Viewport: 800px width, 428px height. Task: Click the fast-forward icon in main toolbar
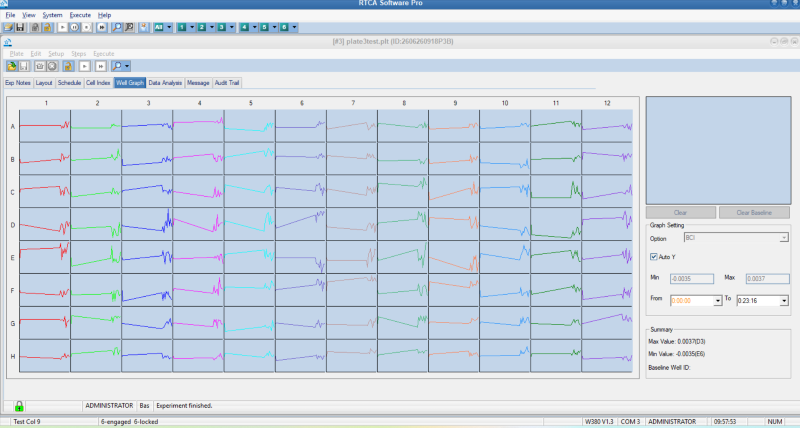coord(102,28)
